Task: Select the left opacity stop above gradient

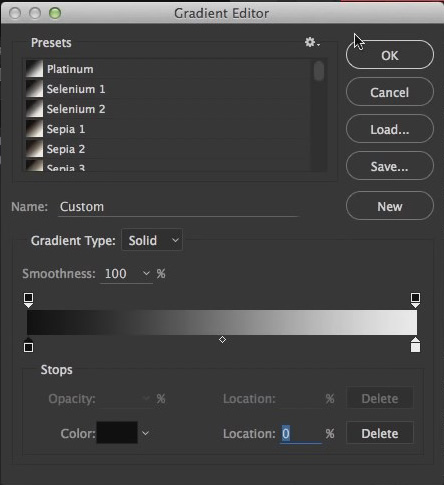Action: 29,300
